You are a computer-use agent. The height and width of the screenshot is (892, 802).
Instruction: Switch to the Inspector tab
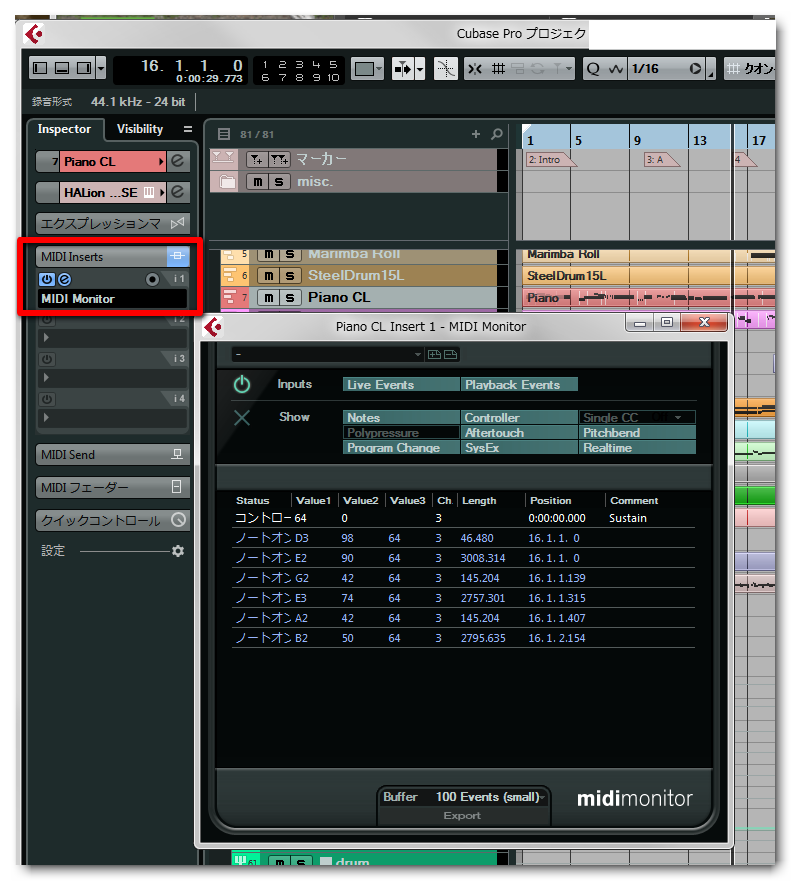pyautogui.click(x=64, y=129)
